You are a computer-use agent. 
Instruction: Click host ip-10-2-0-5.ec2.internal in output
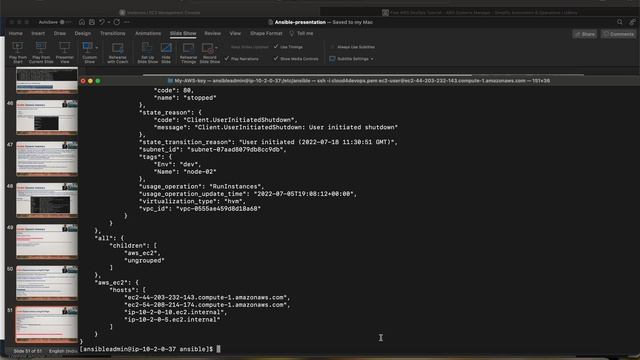pyautogui.click(x=172, y=320)
